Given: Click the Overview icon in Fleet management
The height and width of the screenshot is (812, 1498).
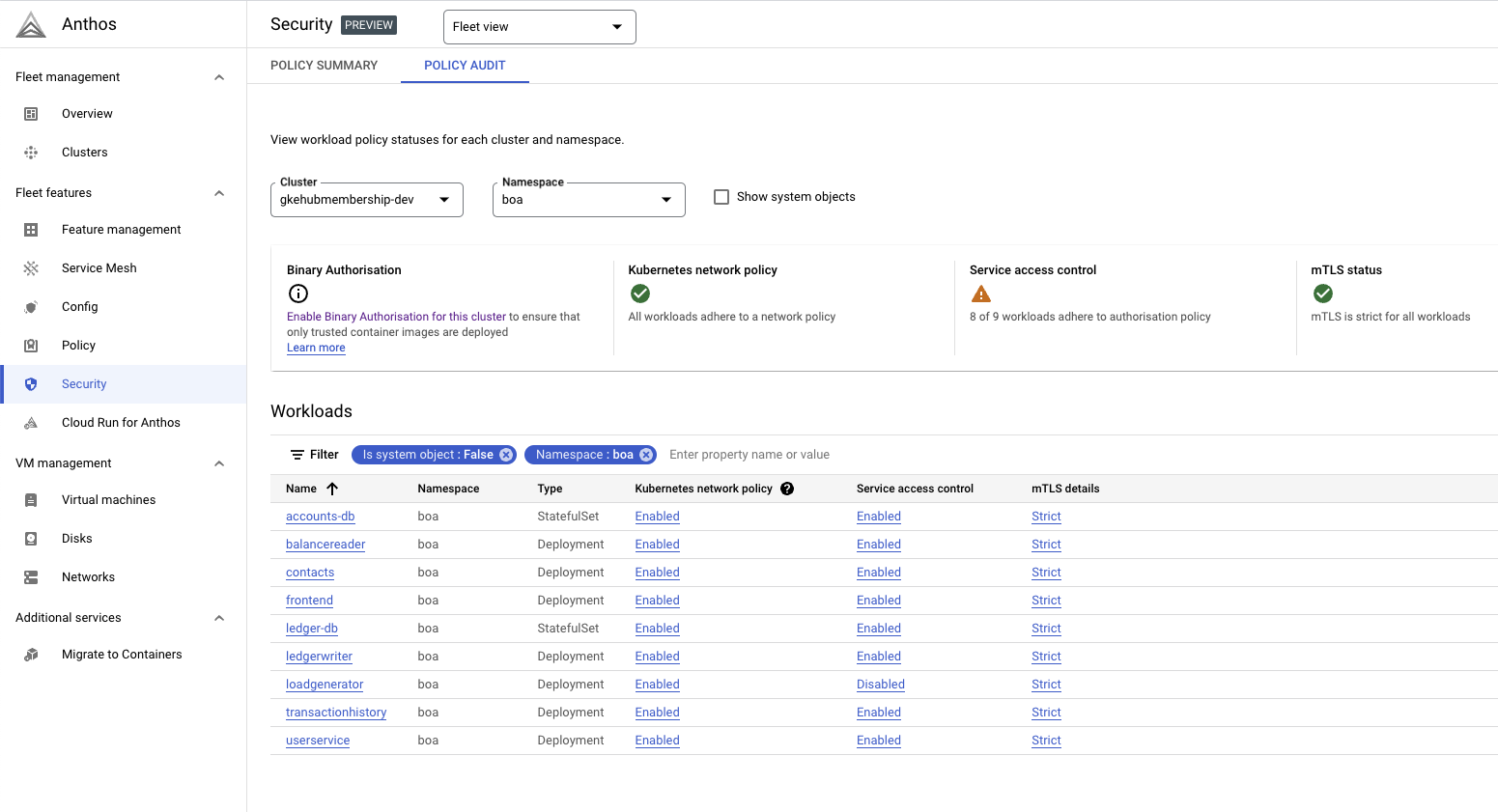Looking at the screenshot, I should (33, 113).
